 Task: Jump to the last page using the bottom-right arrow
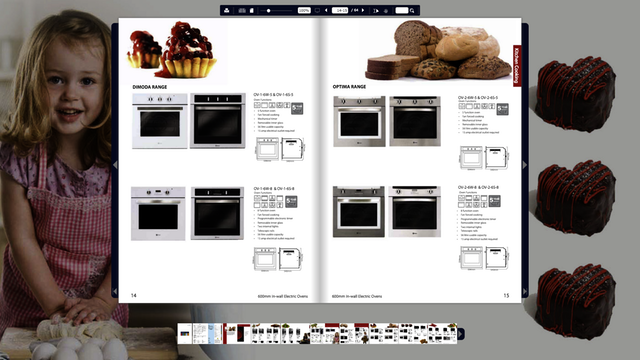click(525, 291)
